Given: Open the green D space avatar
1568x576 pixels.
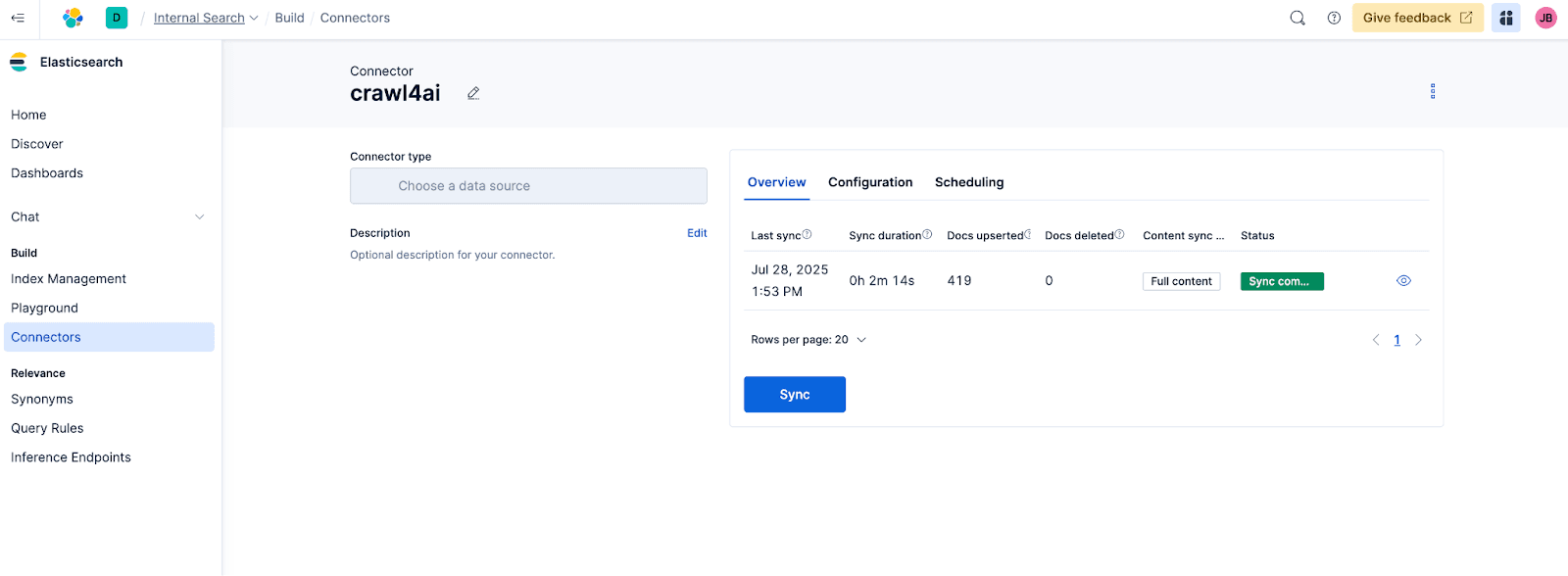Looking at the screenshot, I should 117,18.
